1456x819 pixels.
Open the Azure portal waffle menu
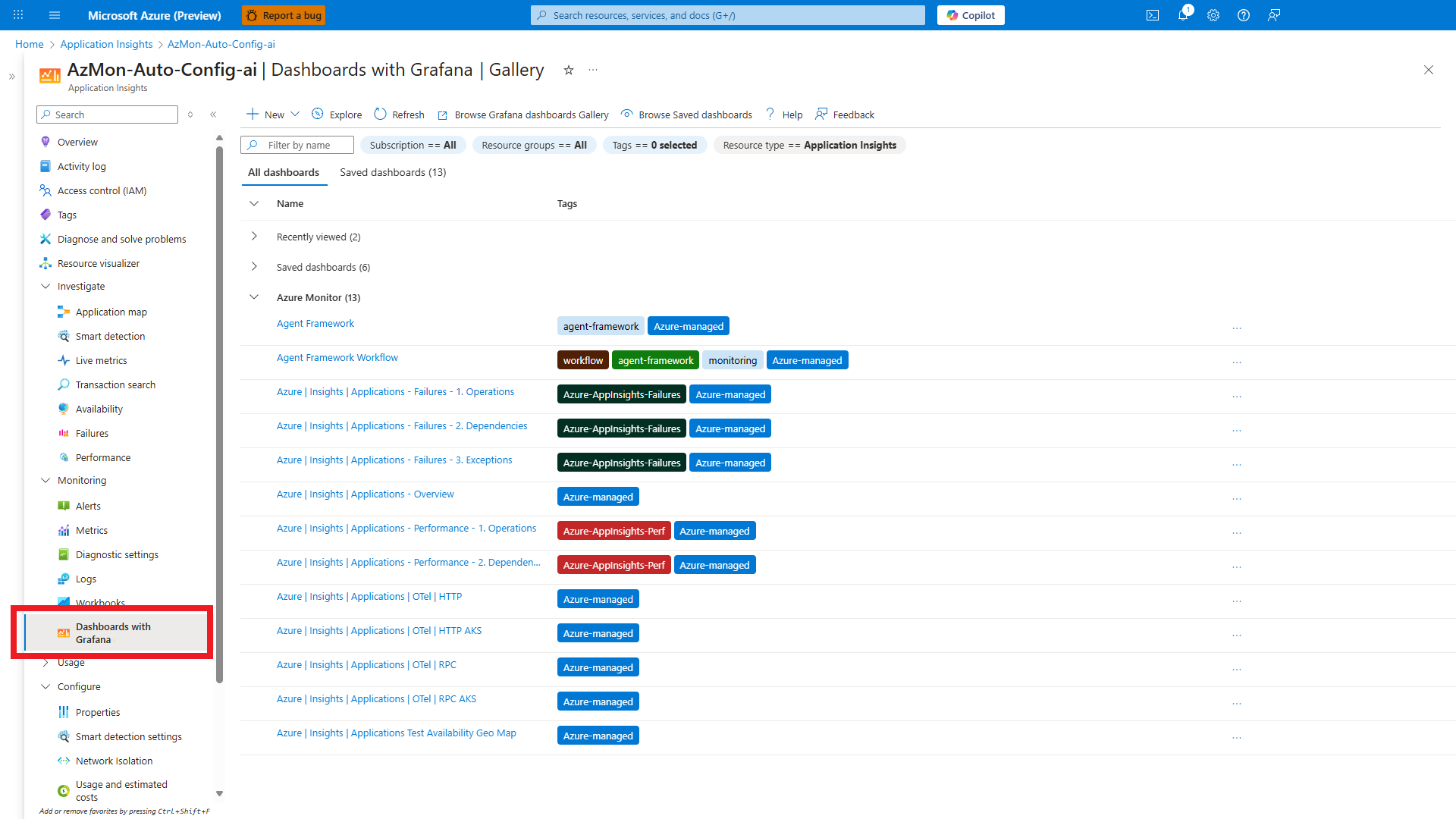(x=18, y=15)
